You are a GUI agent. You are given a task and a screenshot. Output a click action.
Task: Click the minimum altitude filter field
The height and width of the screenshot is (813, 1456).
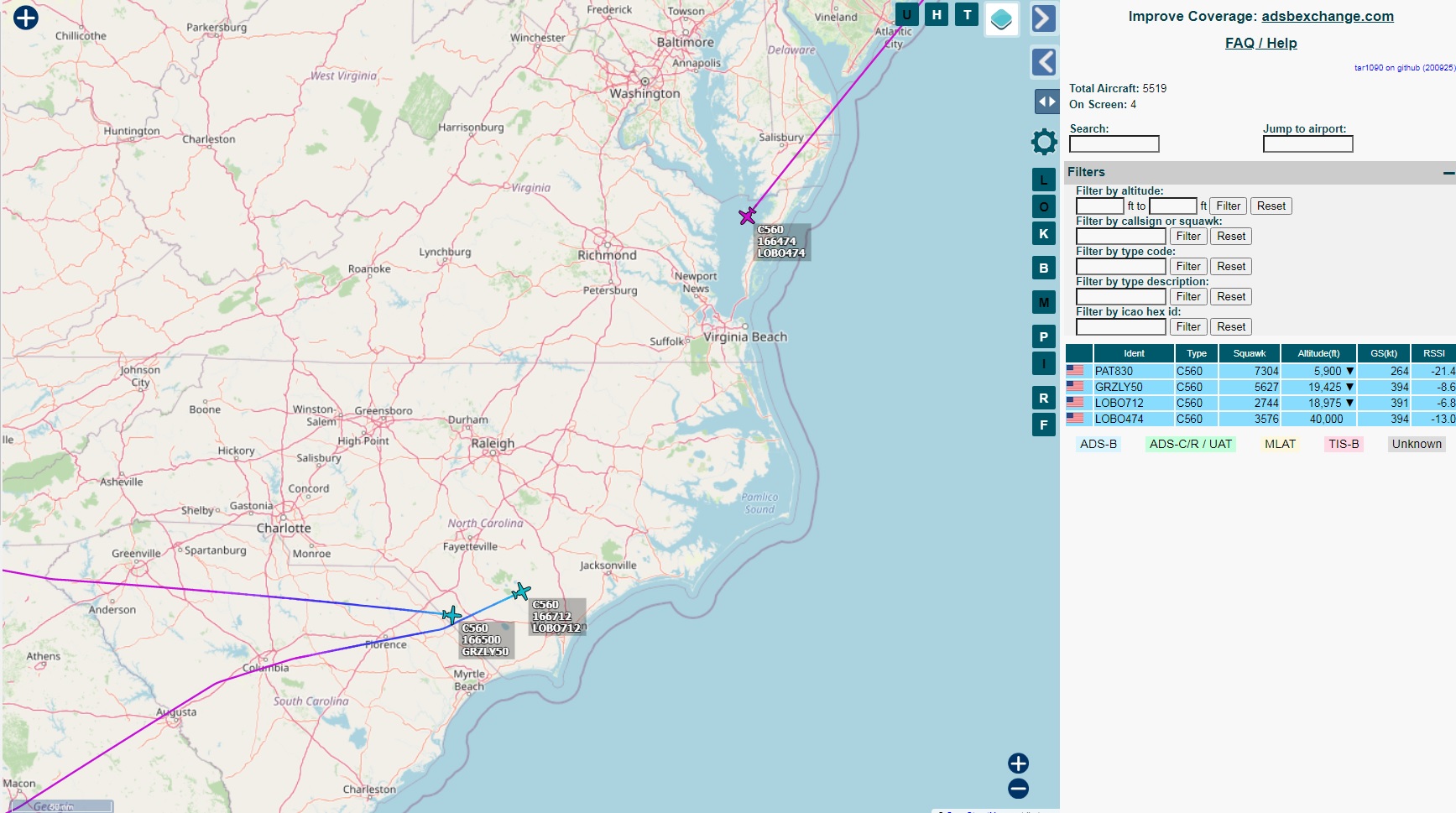tap(1099, 206)
